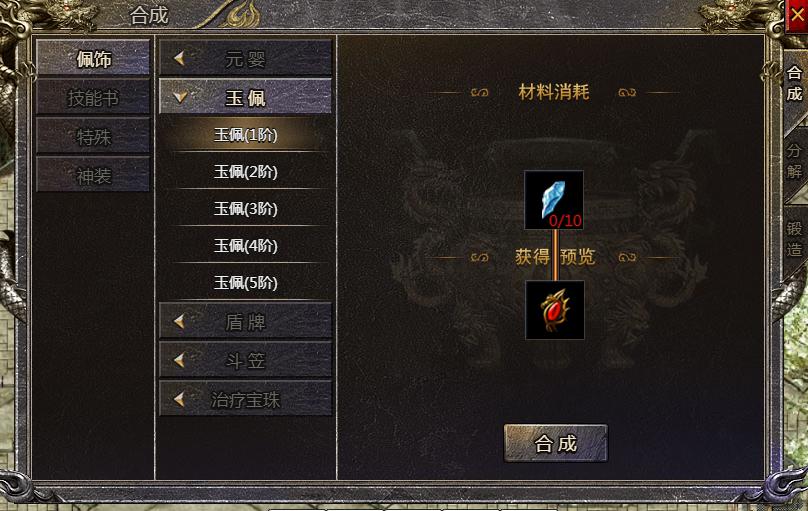
Task: Select the 玉佩(5阶) entry
Action: (x=245, y=283)
